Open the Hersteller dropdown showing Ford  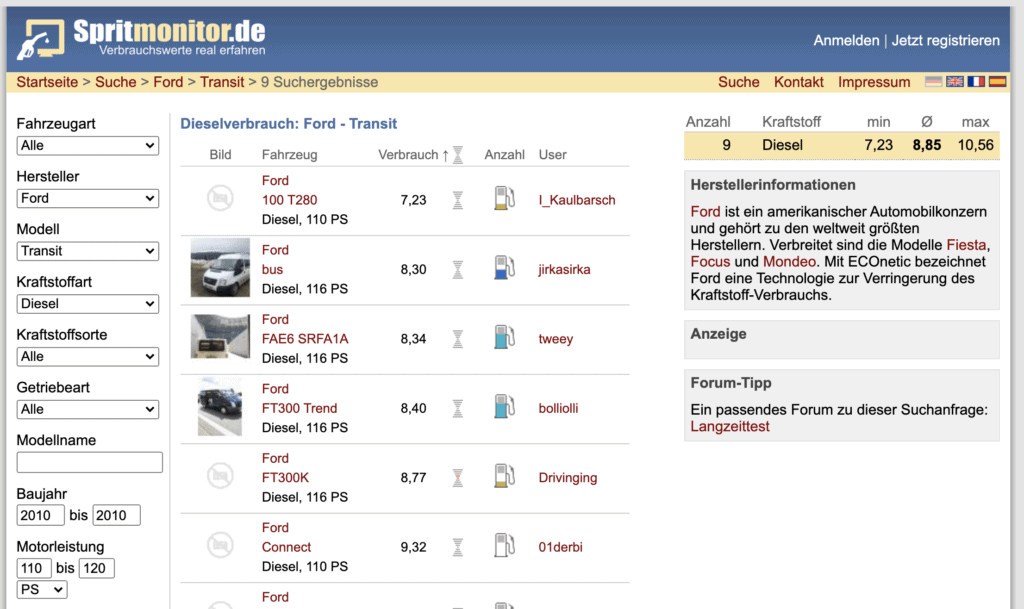click(88, 198)
